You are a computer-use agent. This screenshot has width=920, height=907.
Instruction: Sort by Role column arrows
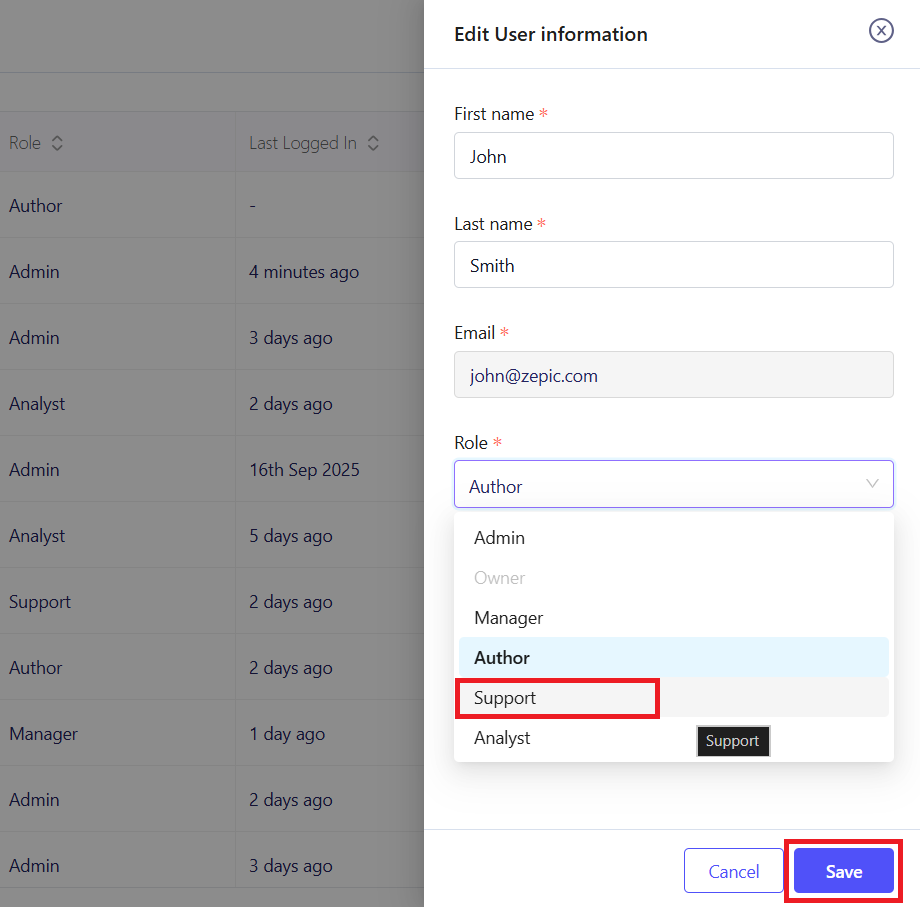57,143
